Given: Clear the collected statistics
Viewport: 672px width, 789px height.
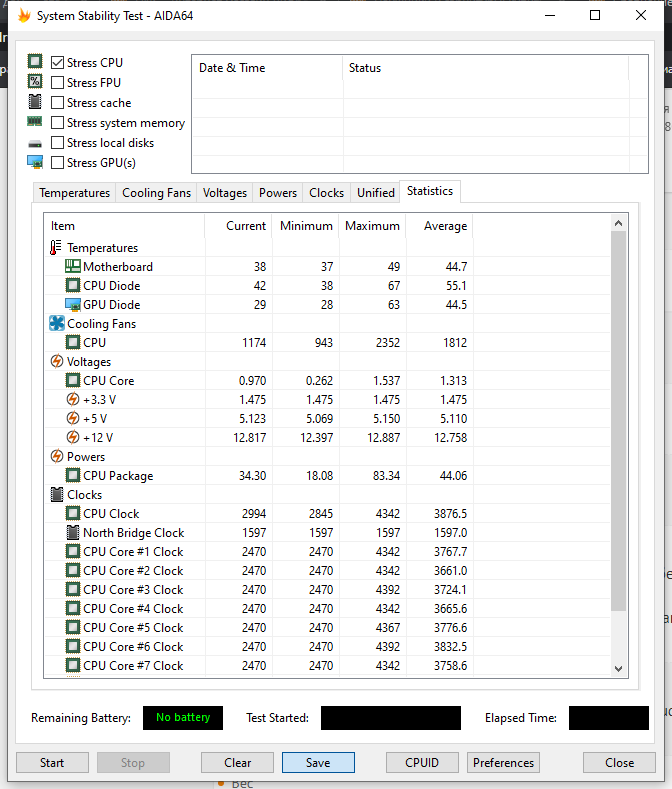Looking at the screenshot, I should tap(238, 762).
